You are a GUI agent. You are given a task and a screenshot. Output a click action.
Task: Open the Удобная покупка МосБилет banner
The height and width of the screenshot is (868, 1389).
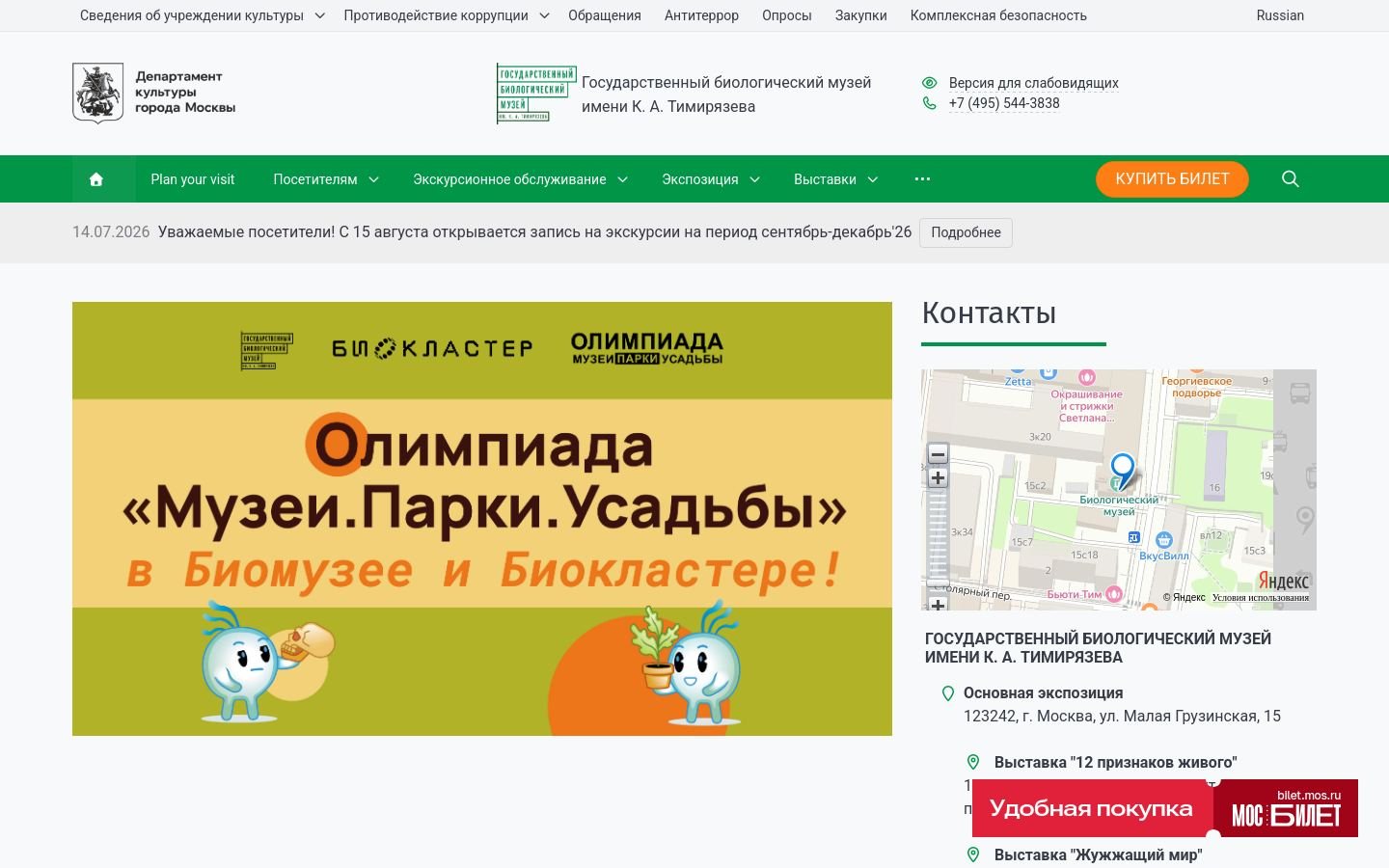point(1165,808)
